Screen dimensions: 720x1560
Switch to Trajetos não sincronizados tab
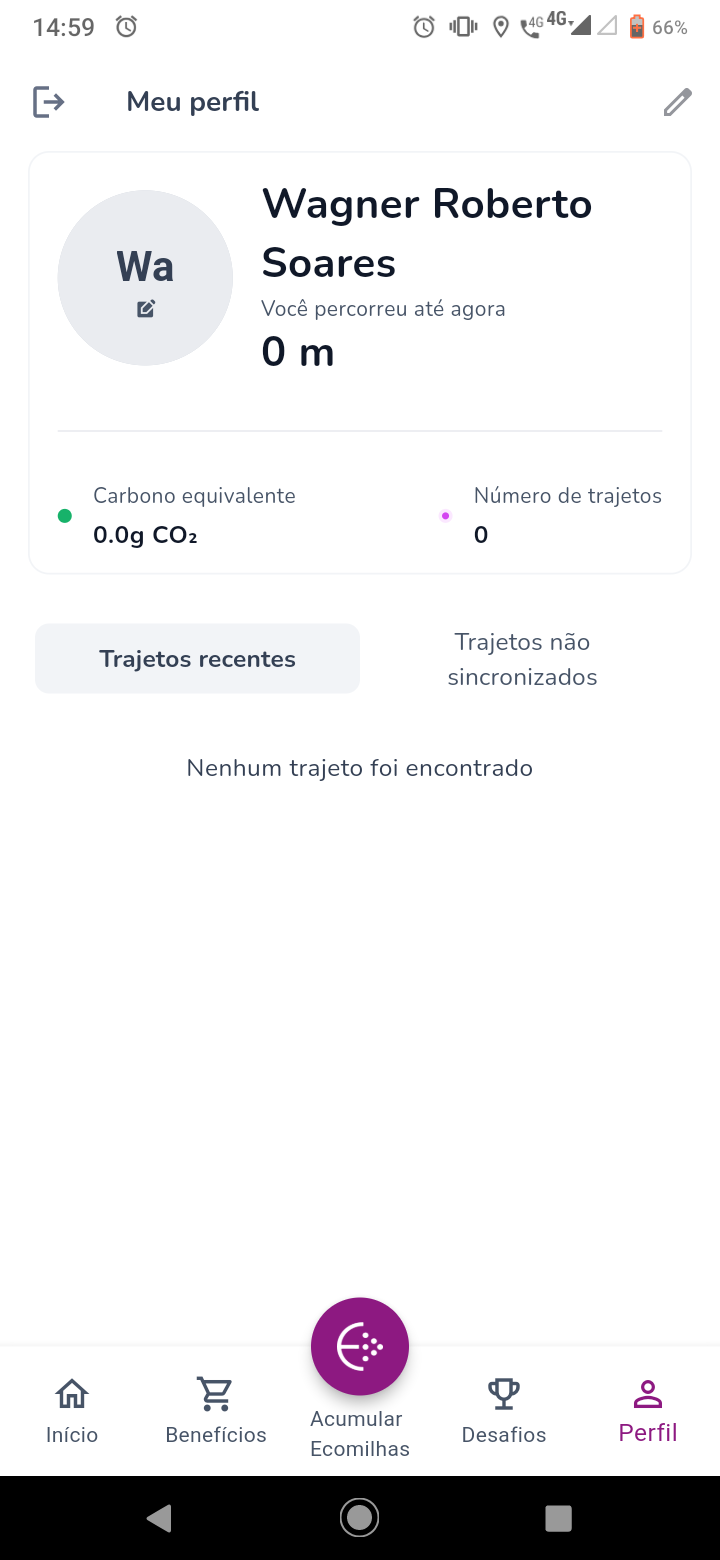pyautogui.click(x=522, y=659)
